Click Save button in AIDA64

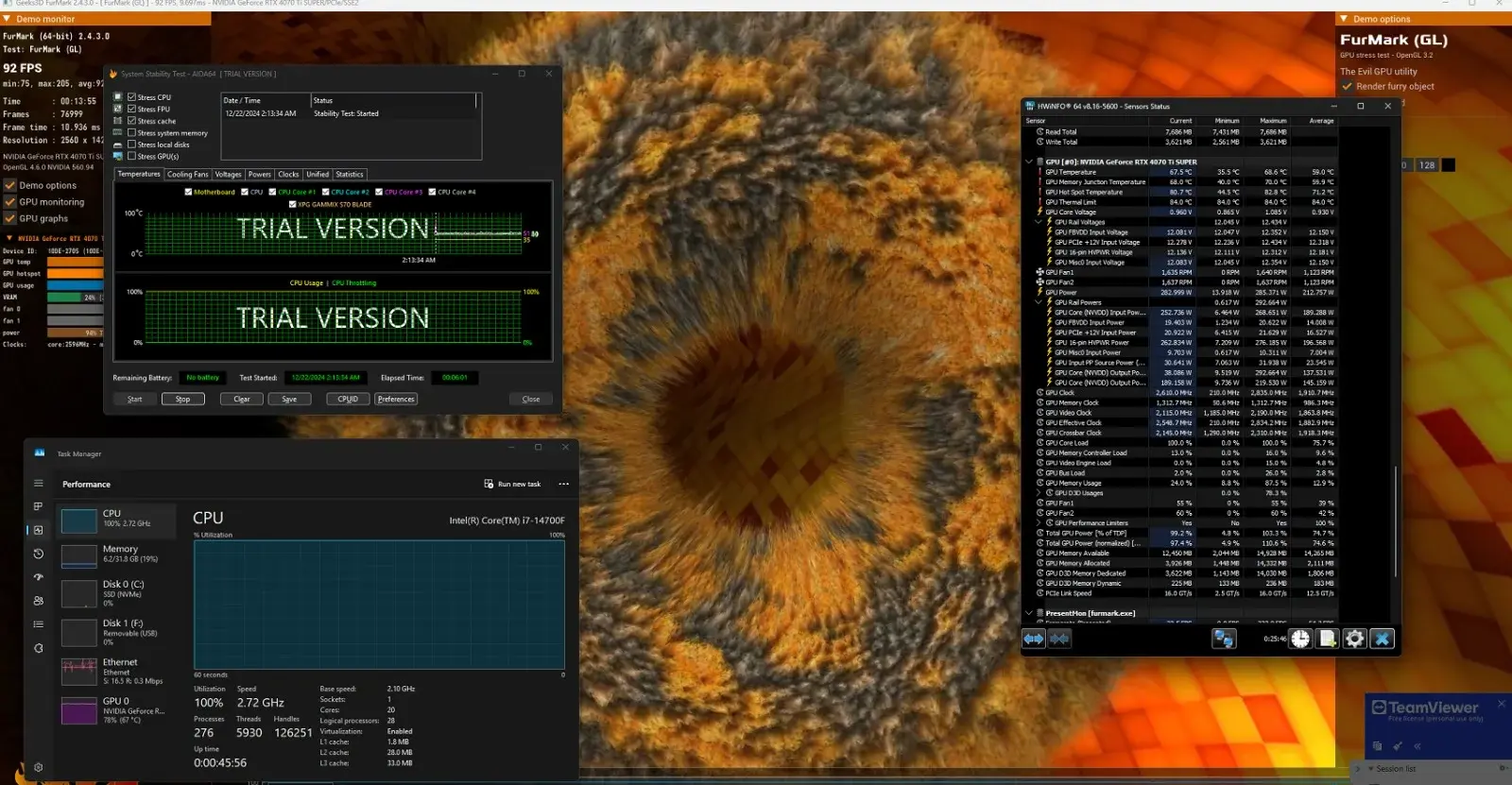pyautogui.click(x=289, y=400)
